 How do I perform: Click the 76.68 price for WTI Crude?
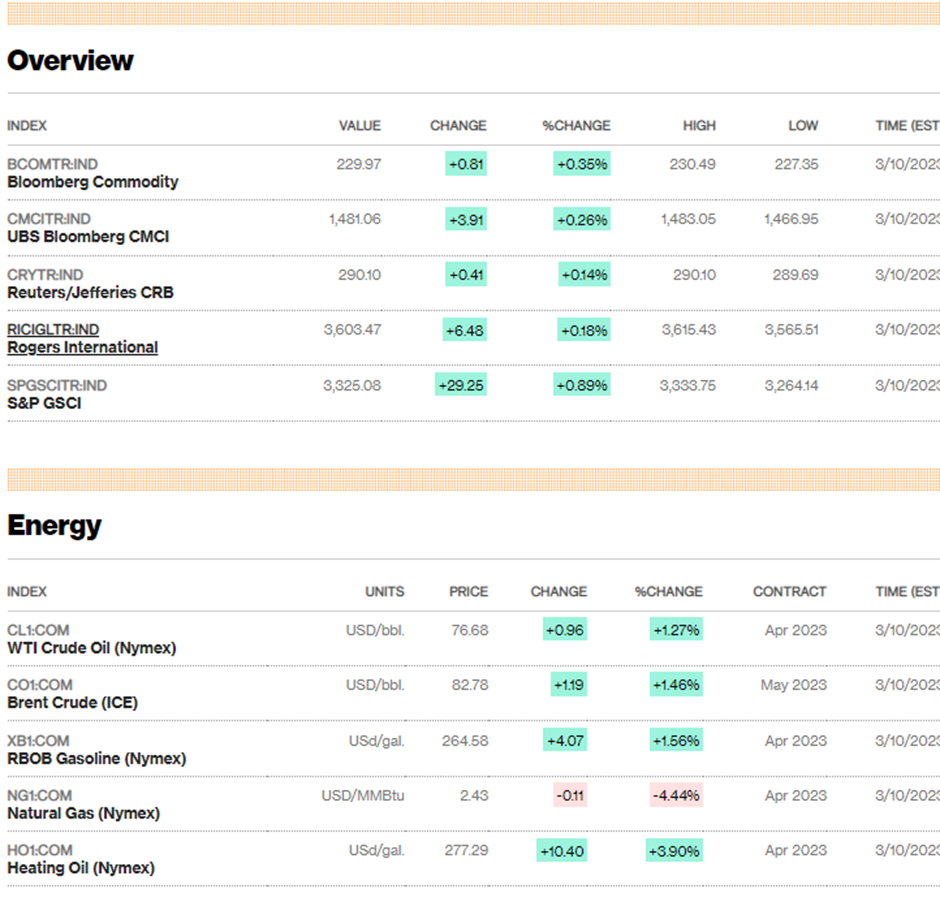pos(470,630)
